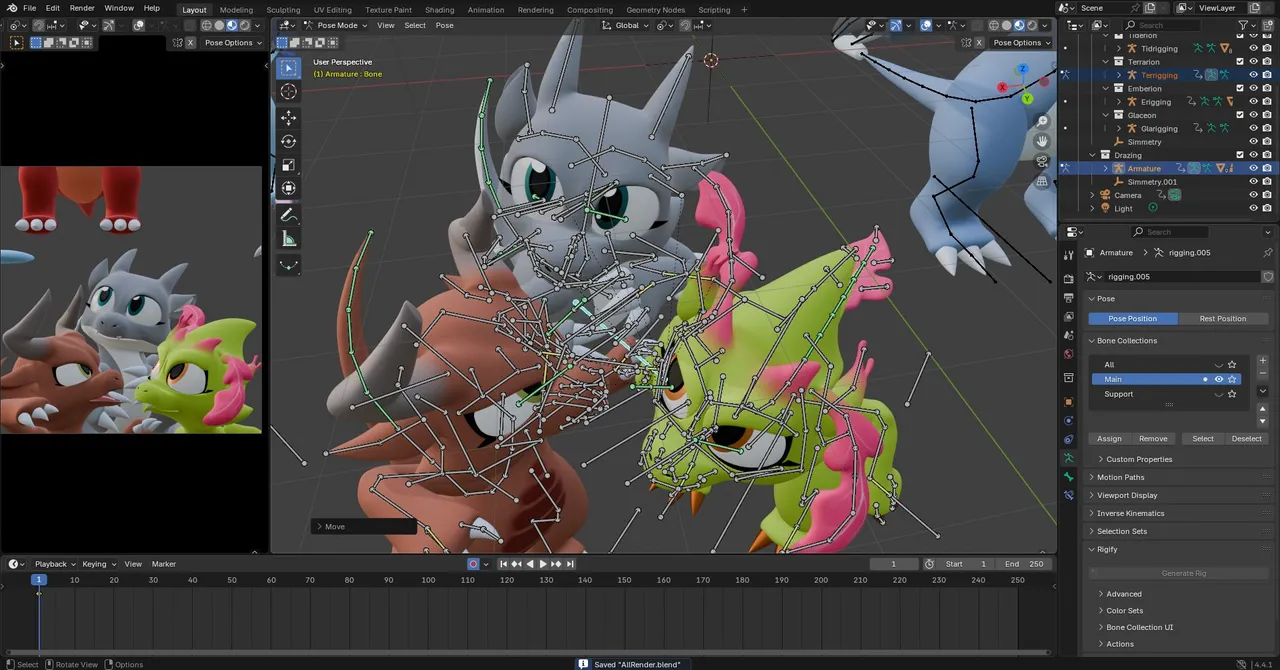Select the Select Box tool in viewport toolbar
This screenshot has height=670, width=1280.
pos(288,67)
